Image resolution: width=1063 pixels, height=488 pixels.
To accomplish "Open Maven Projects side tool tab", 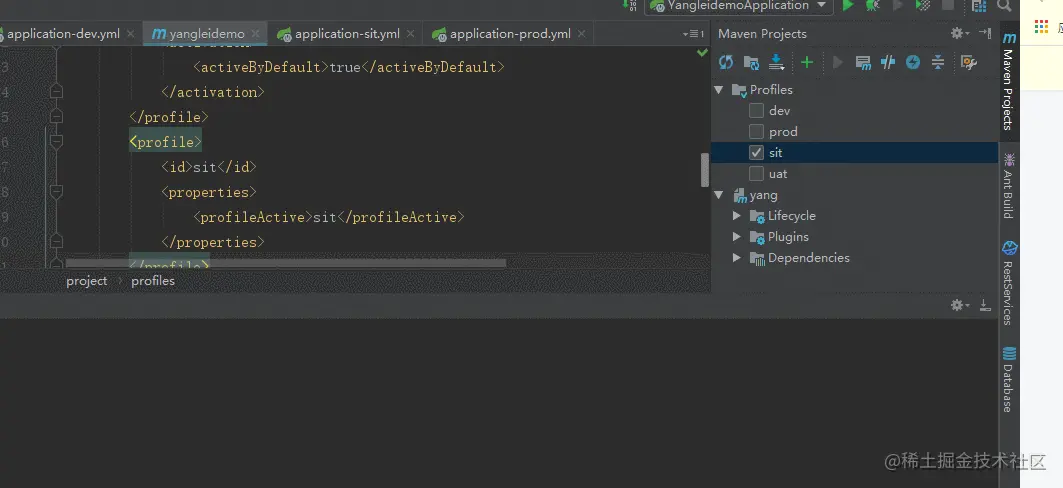I will tap(1009, 81).
